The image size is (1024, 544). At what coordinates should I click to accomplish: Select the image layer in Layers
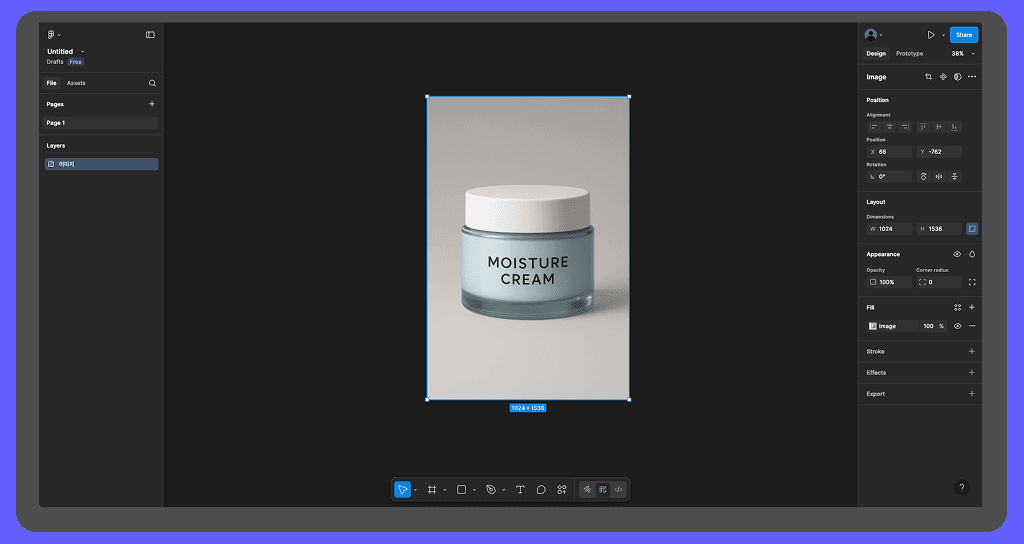pos(101,165)
